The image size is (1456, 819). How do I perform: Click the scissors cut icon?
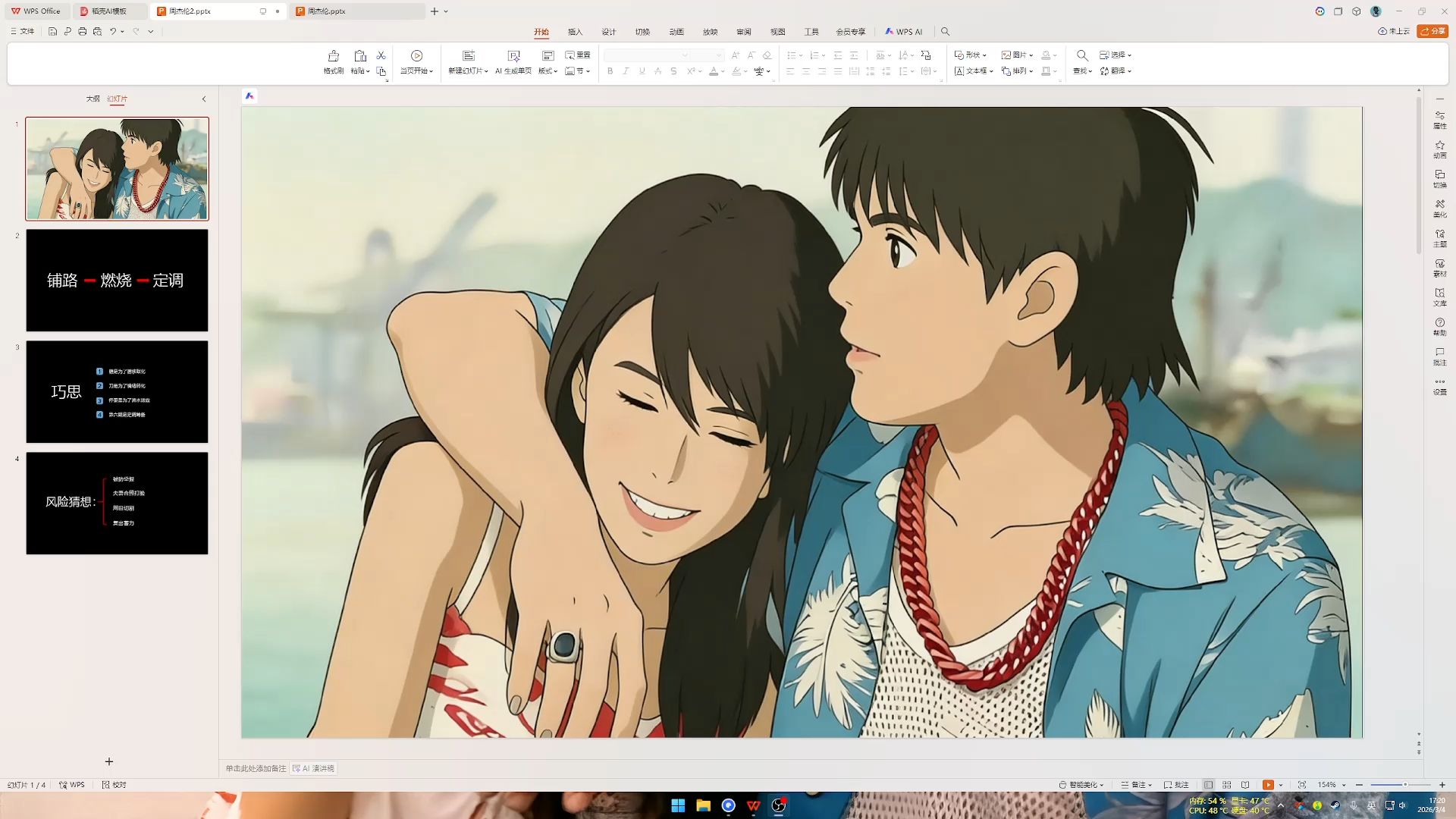point(381,55)
